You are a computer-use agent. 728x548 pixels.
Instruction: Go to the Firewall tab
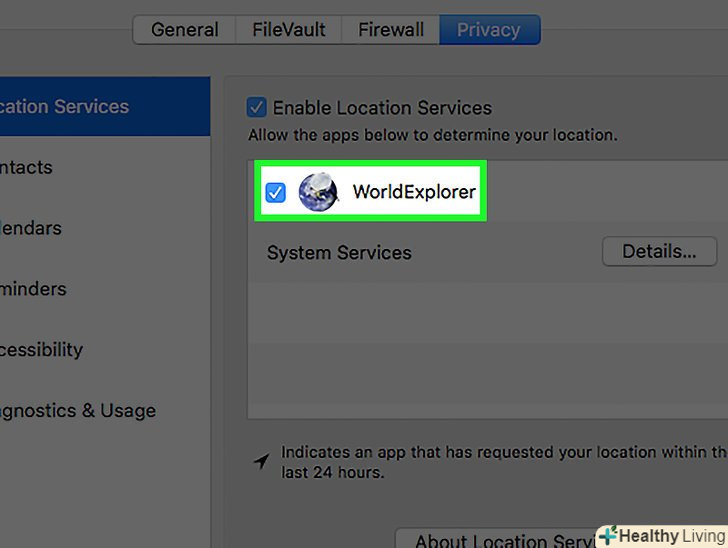pos(391,30)
